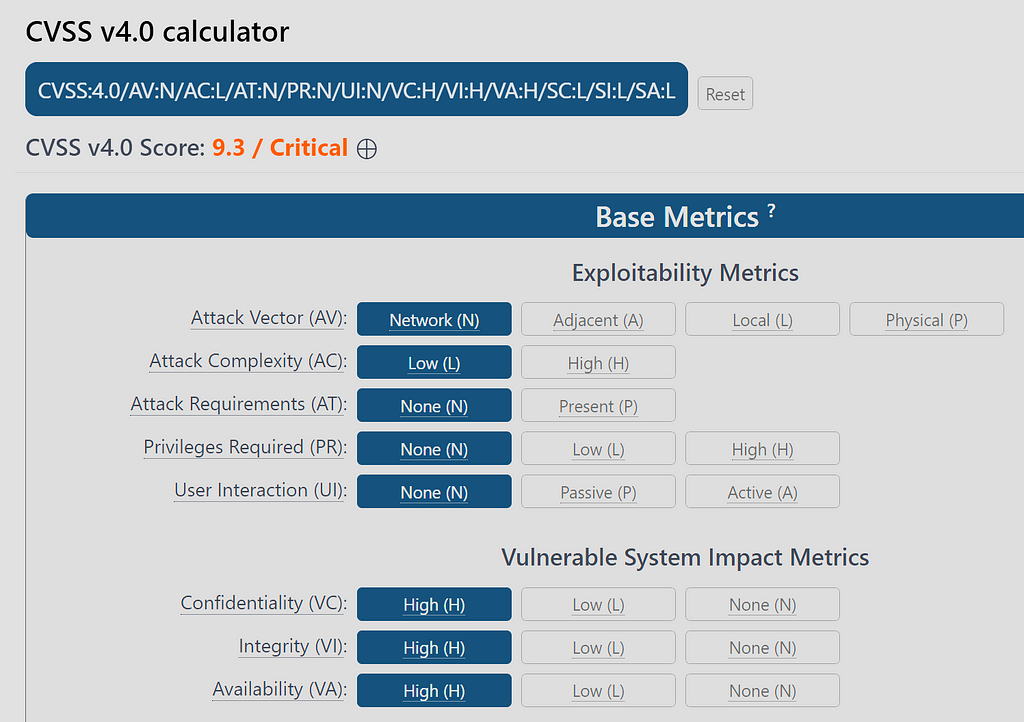Screen dimensions: 1024x722
Task: Click the User Interaction (UI) label
Action: pos(259,490)
